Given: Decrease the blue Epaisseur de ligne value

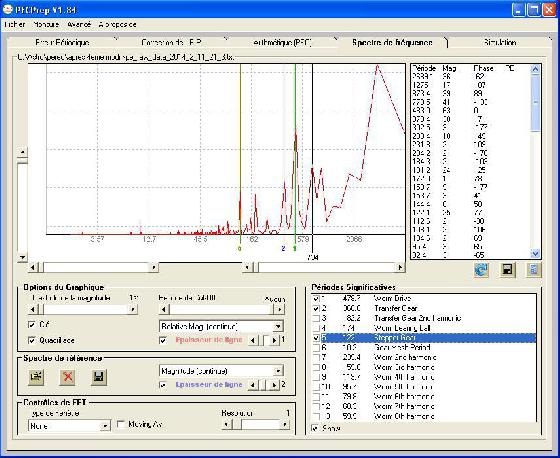Looking at the screenshot, I should [253, 385].
